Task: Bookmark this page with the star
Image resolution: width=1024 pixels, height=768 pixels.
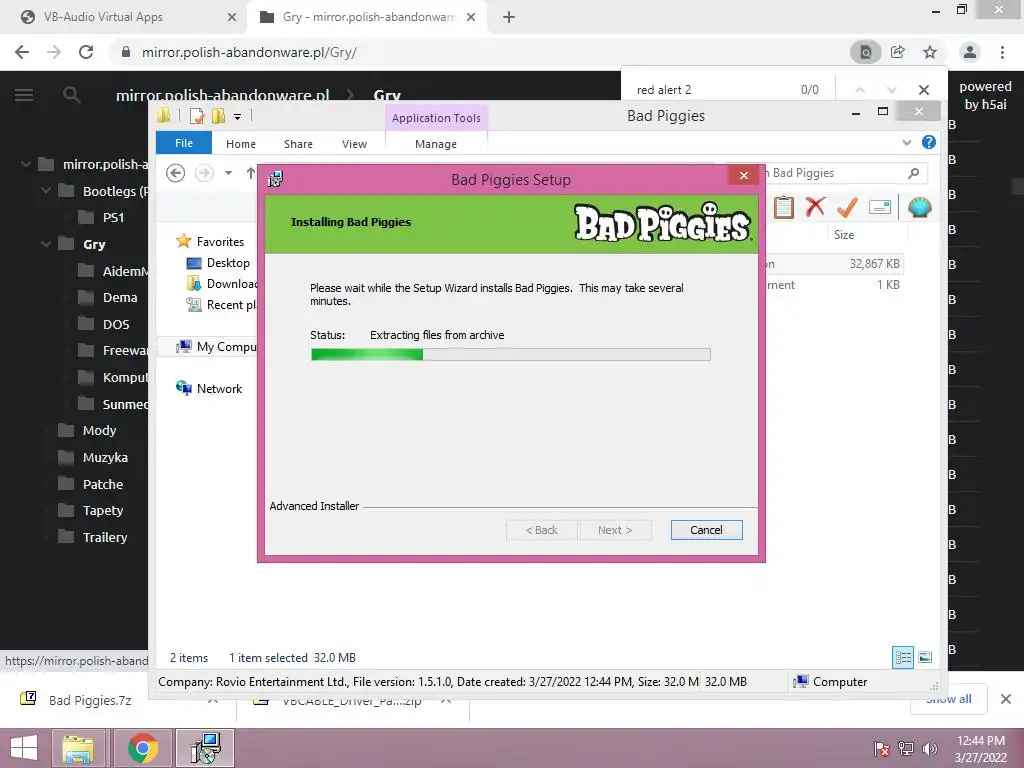Action: point(930,52)
